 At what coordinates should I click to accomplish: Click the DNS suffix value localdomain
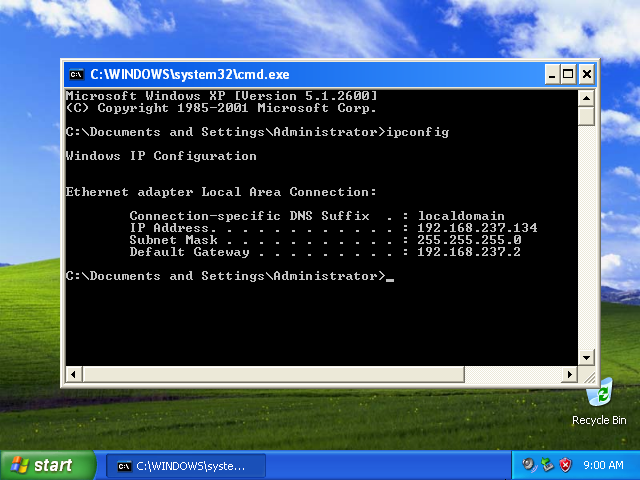tap(461, 216)
